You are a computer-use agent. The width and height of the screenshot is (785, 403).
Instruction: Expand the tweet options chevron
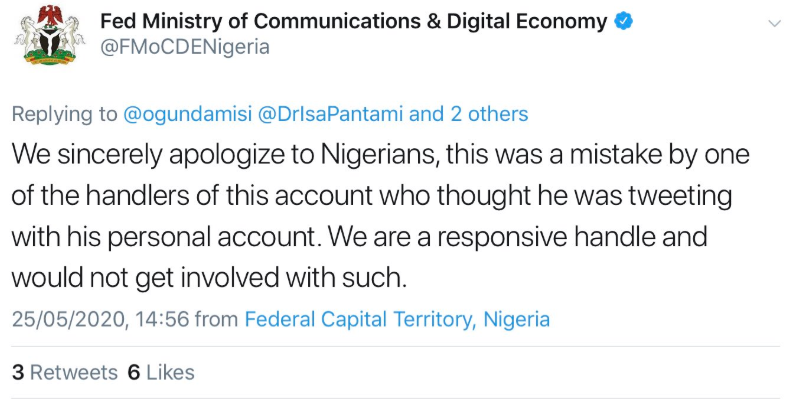(774, 24)
